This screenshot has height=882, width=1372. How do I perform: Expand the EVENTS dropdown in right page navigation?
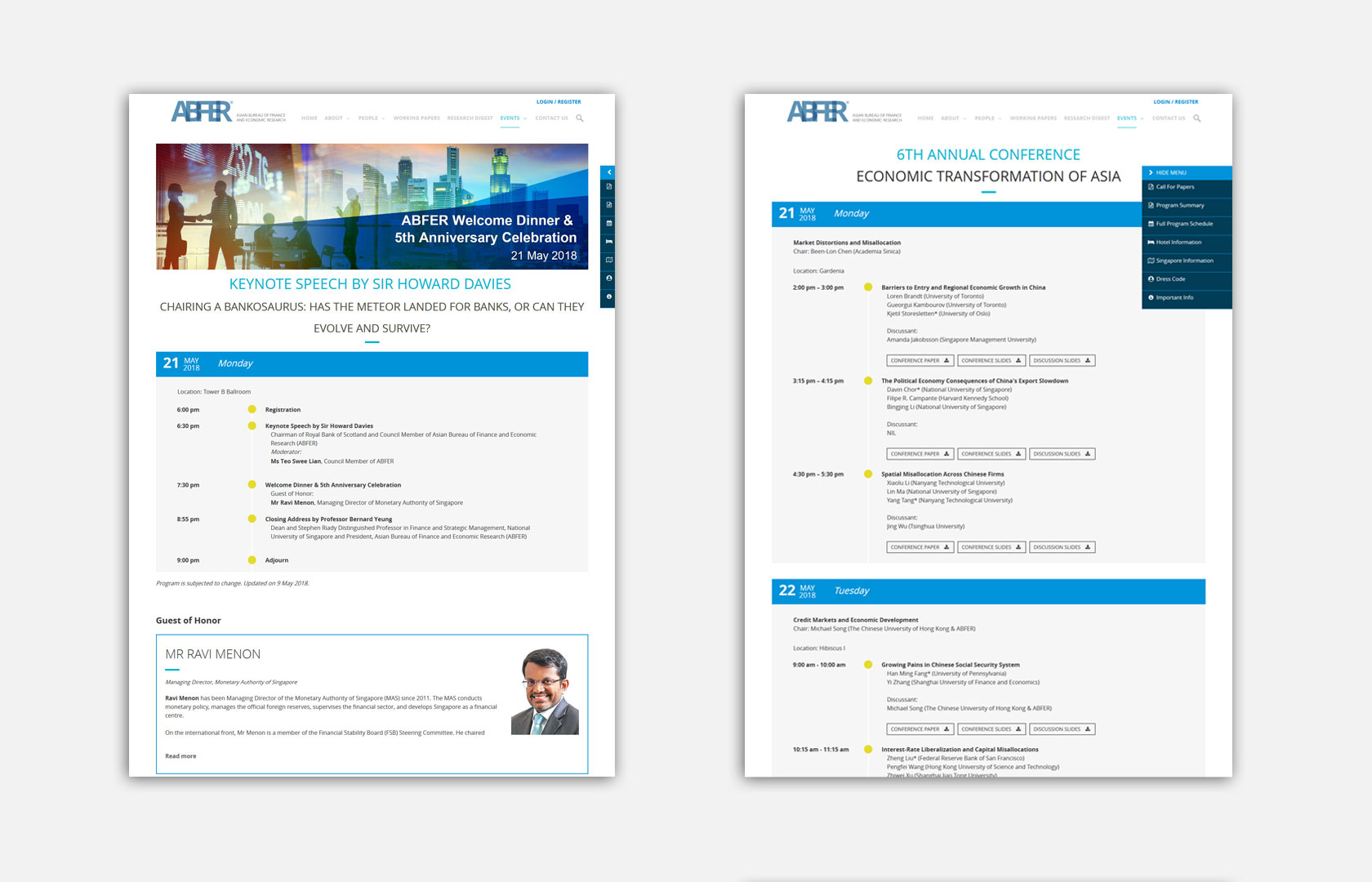1130,118
